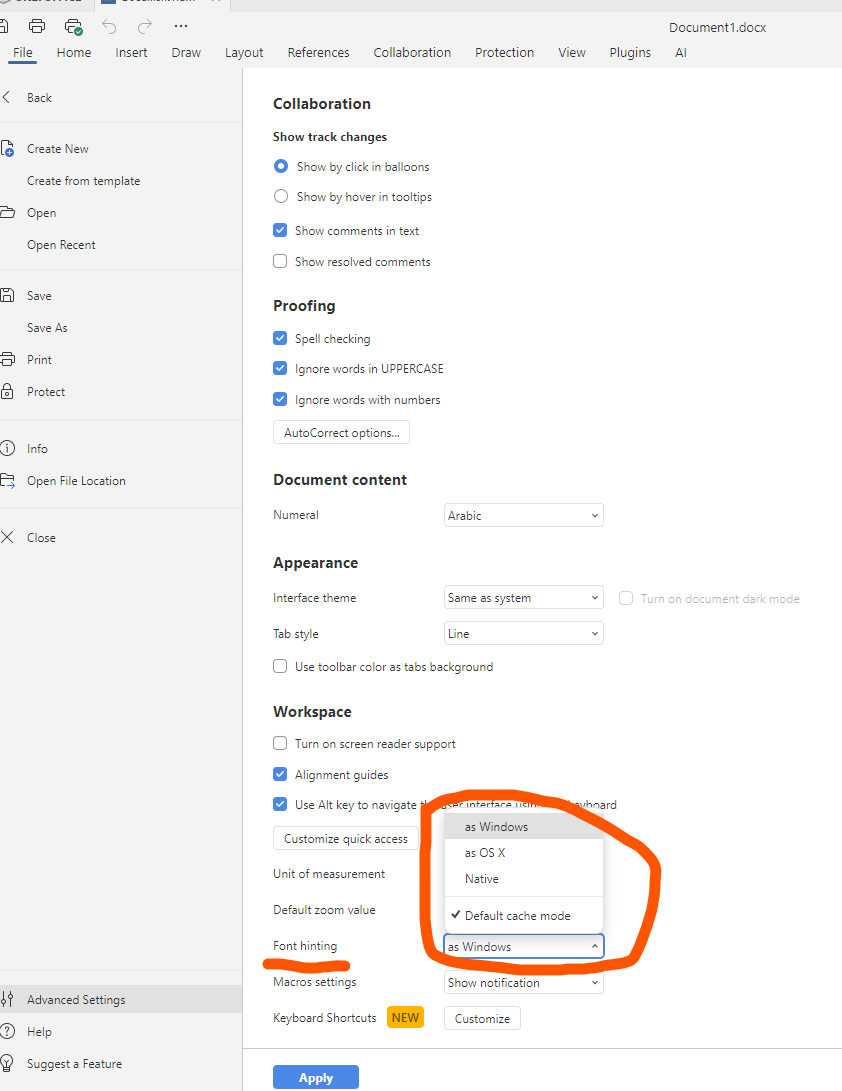The image size is (842, 1091).
Task: Uncheck the Spell checking option
Action: (280, 339)
